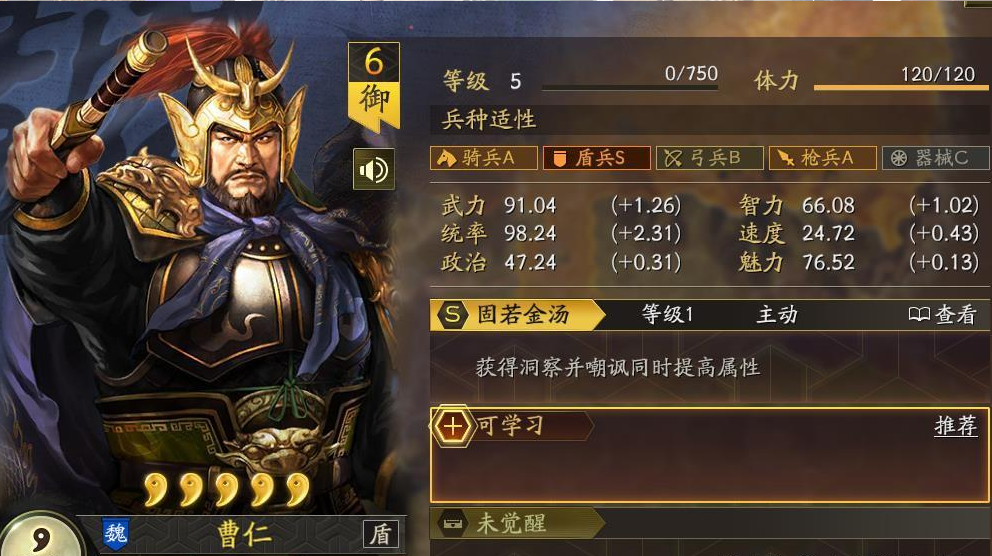
Task: Select the 弓兵B archer aptitude badge
Action: (709, 158)
